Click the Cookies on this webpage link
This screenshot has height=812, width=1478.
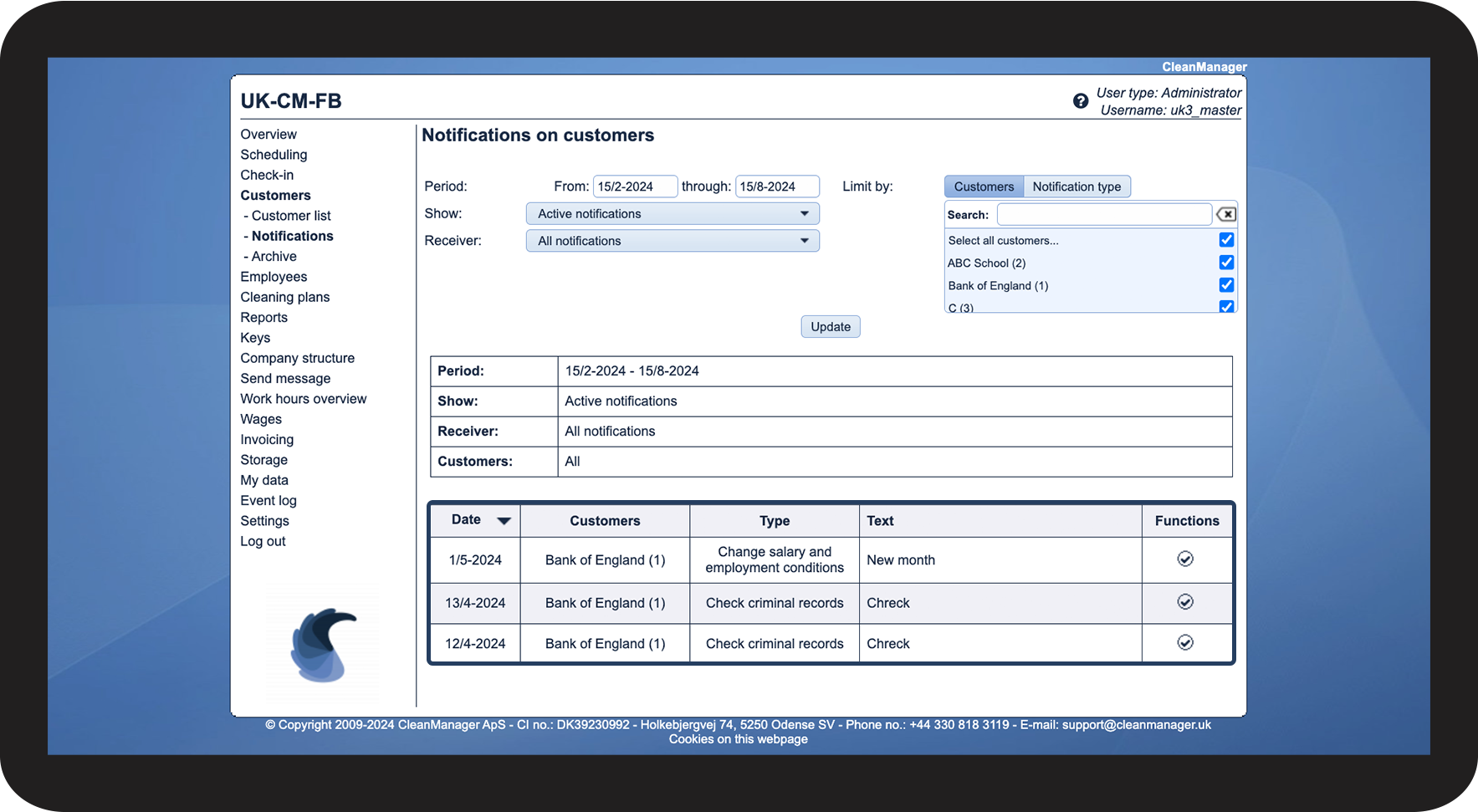pyautogui.click(x=739, y=739)
